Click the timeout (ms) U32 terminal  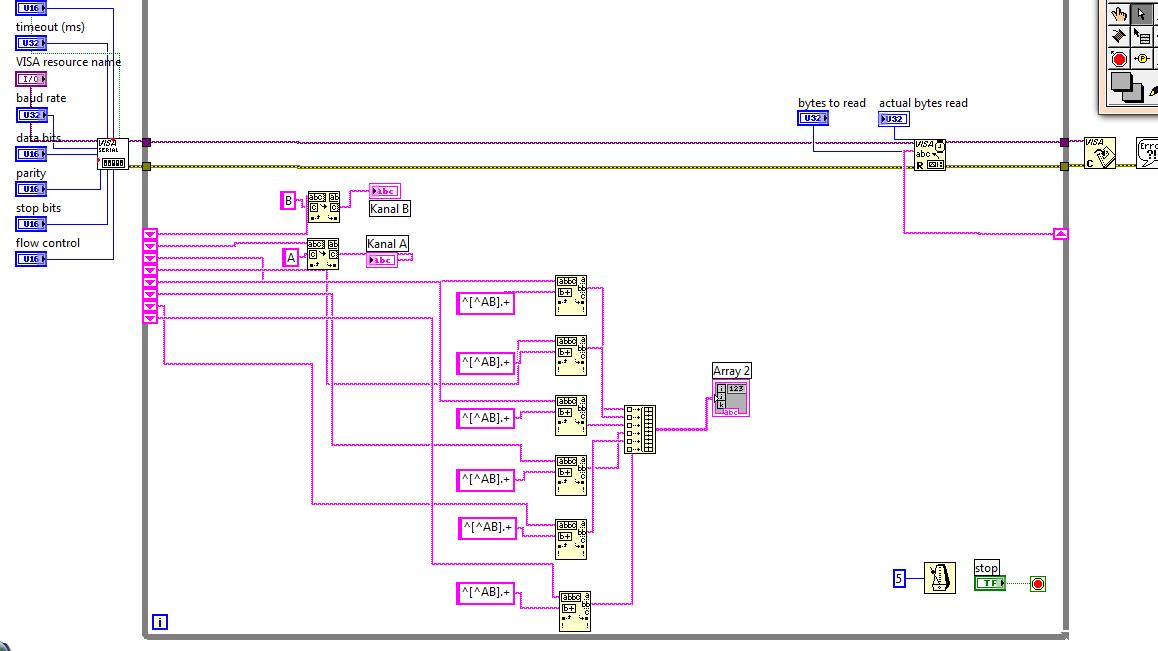(x=31, y=43)
